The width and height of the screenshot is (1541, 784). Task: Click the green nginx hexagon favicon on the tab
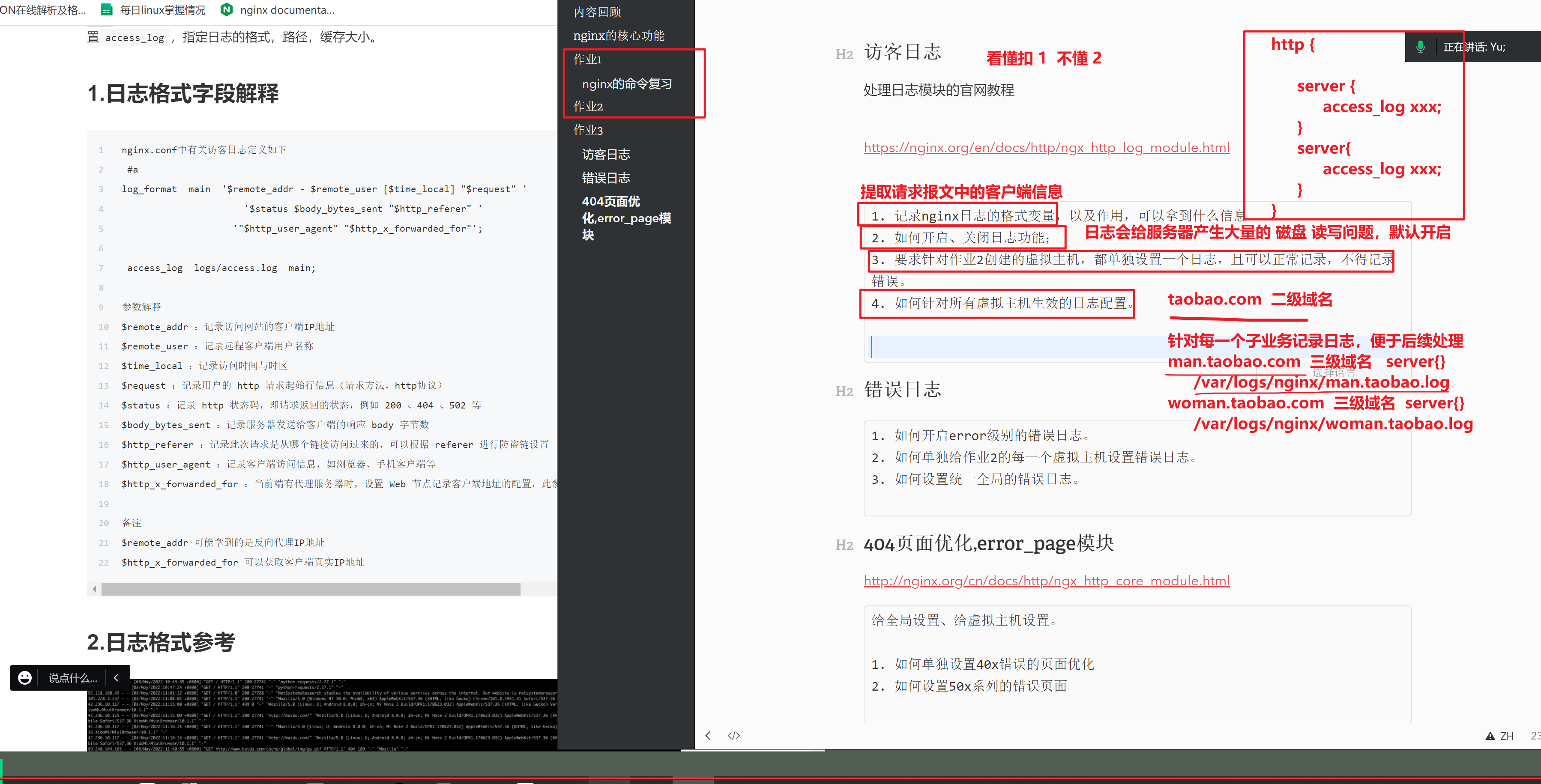[226, 9]
